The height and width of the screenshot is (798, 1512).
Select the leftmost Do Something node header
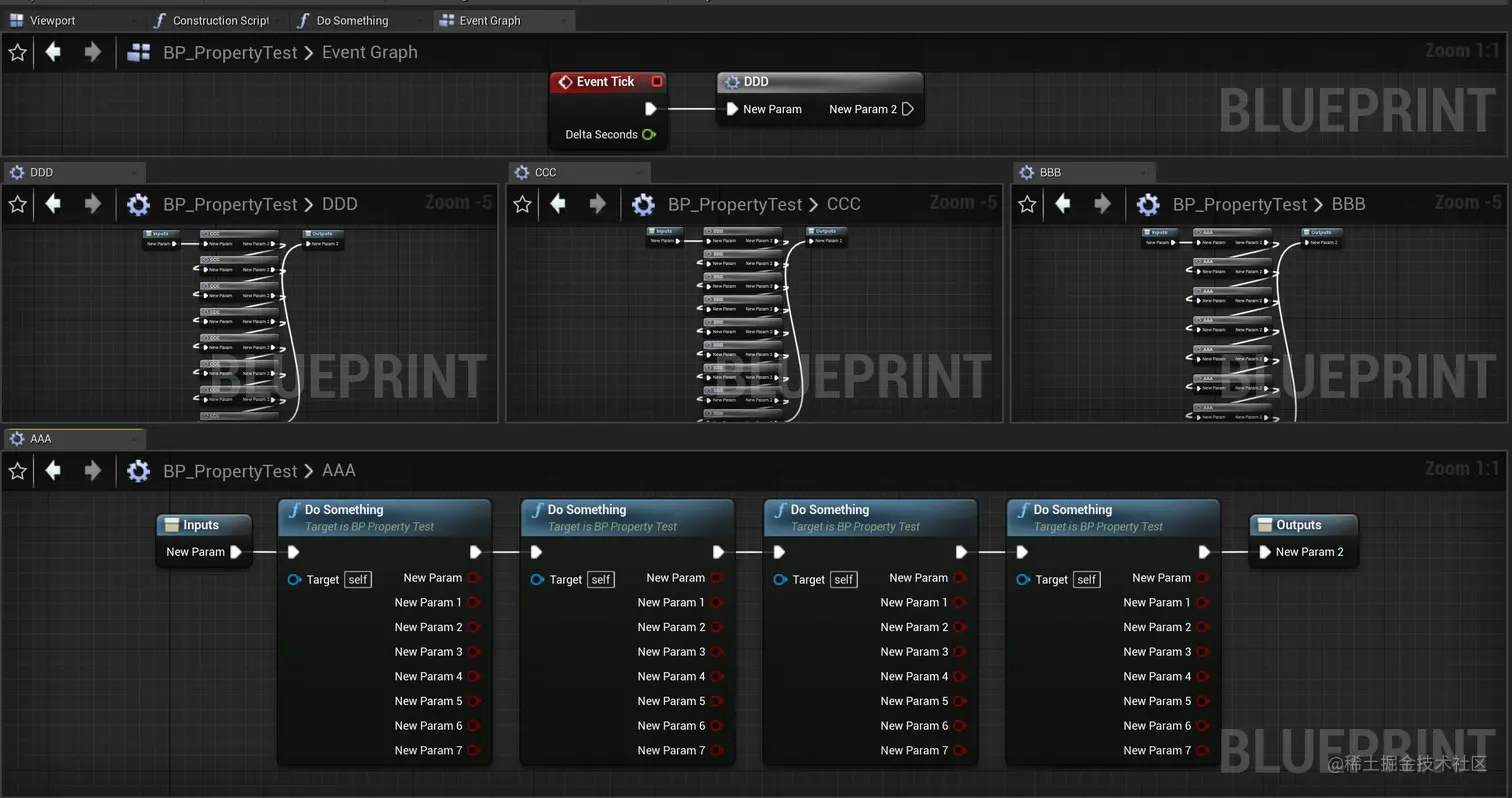(384, 517)
